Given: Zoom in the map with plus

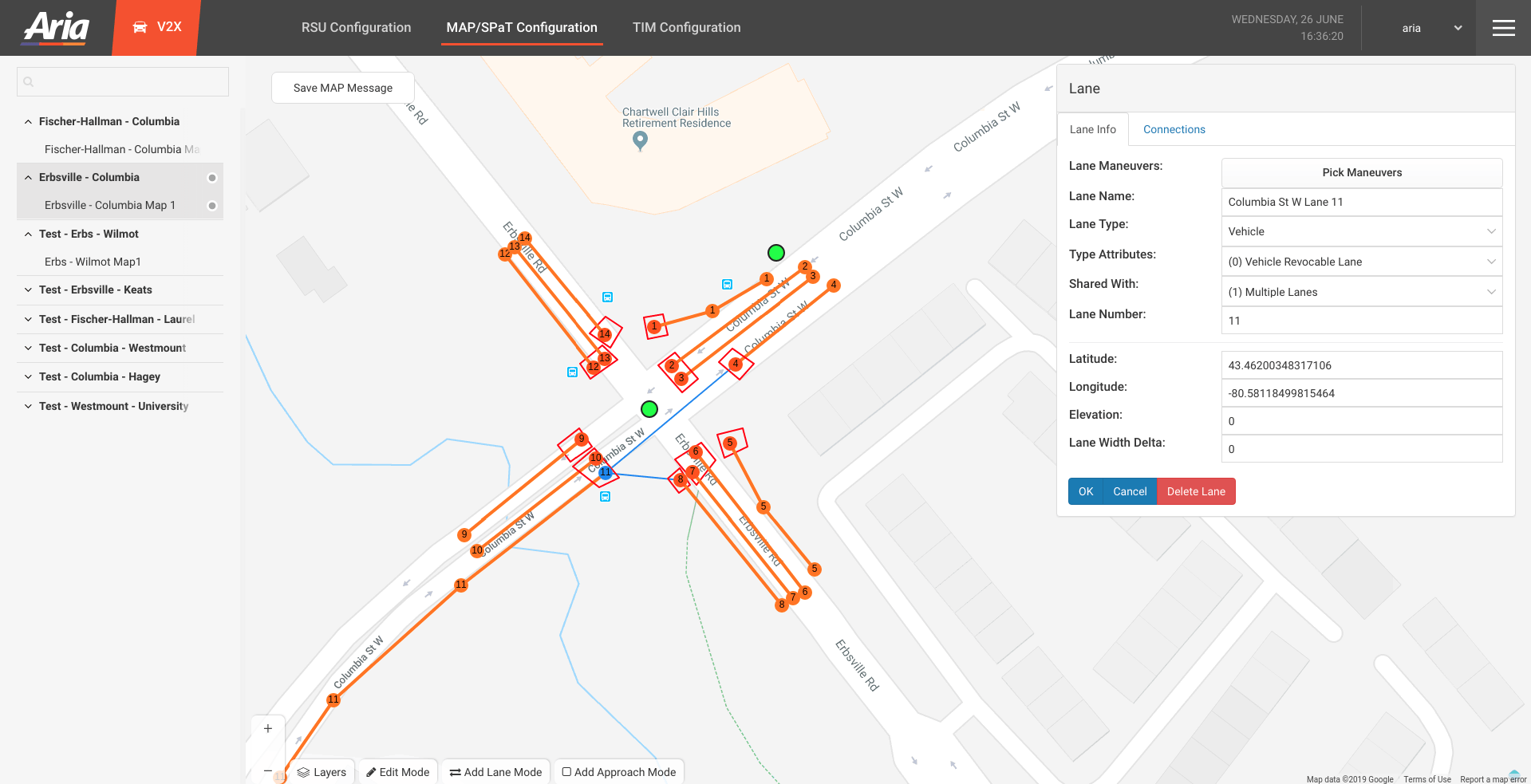Looking at the screenshot, I should click(268, 728).
